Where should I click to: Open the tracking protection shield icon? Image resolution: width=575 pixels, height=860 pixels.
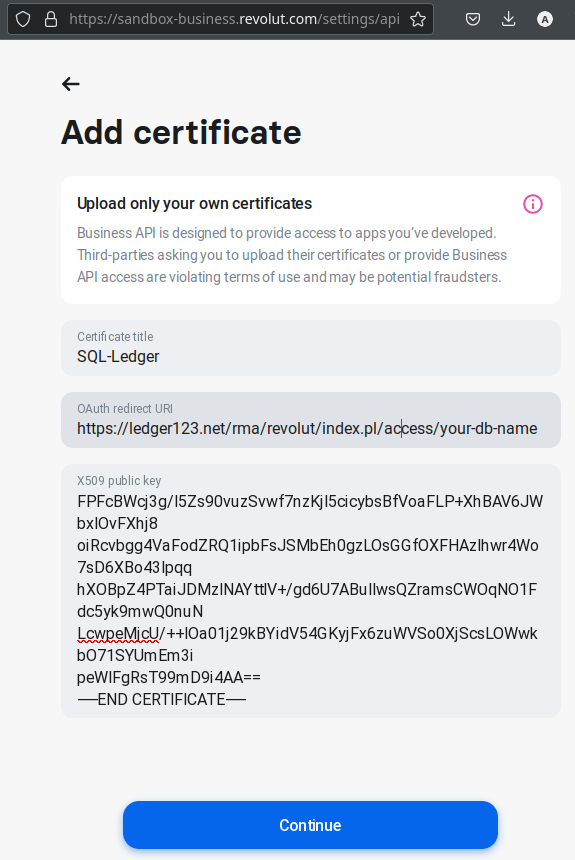(22, 19)
